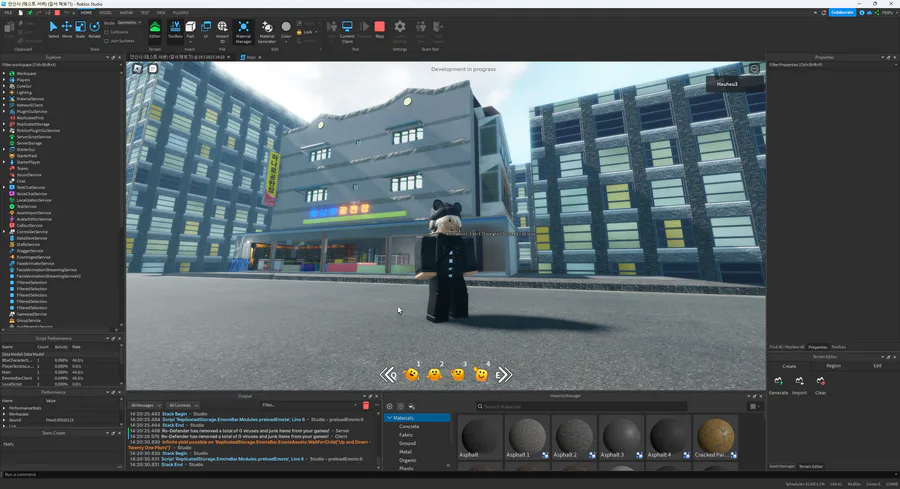Open the Mode Geometric dropdown
This screenshot has width=900, height=489.
(x=129, y=23)
